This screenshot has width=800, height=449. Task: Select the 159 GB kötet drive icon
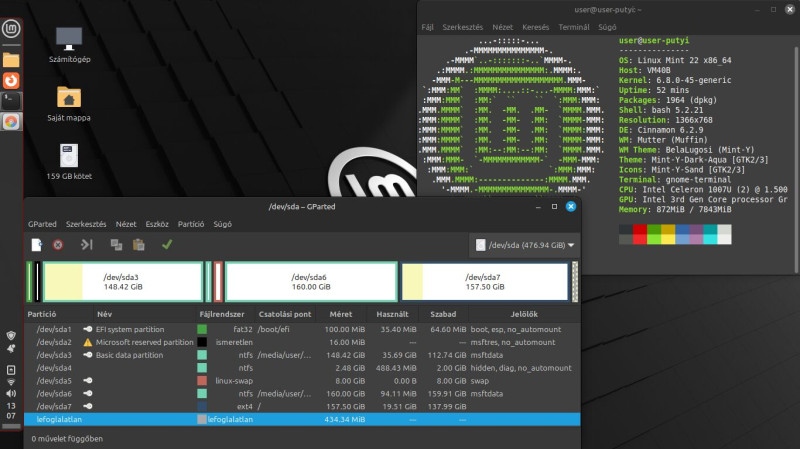(69, 162)
